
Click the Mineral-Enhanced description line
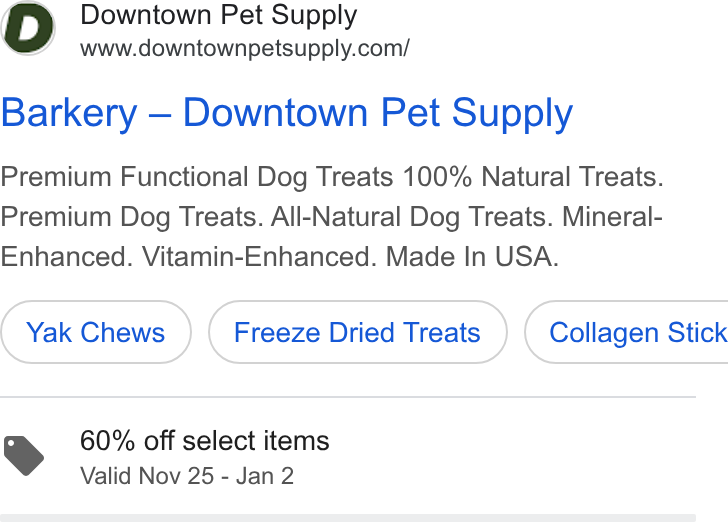(332, 237)
